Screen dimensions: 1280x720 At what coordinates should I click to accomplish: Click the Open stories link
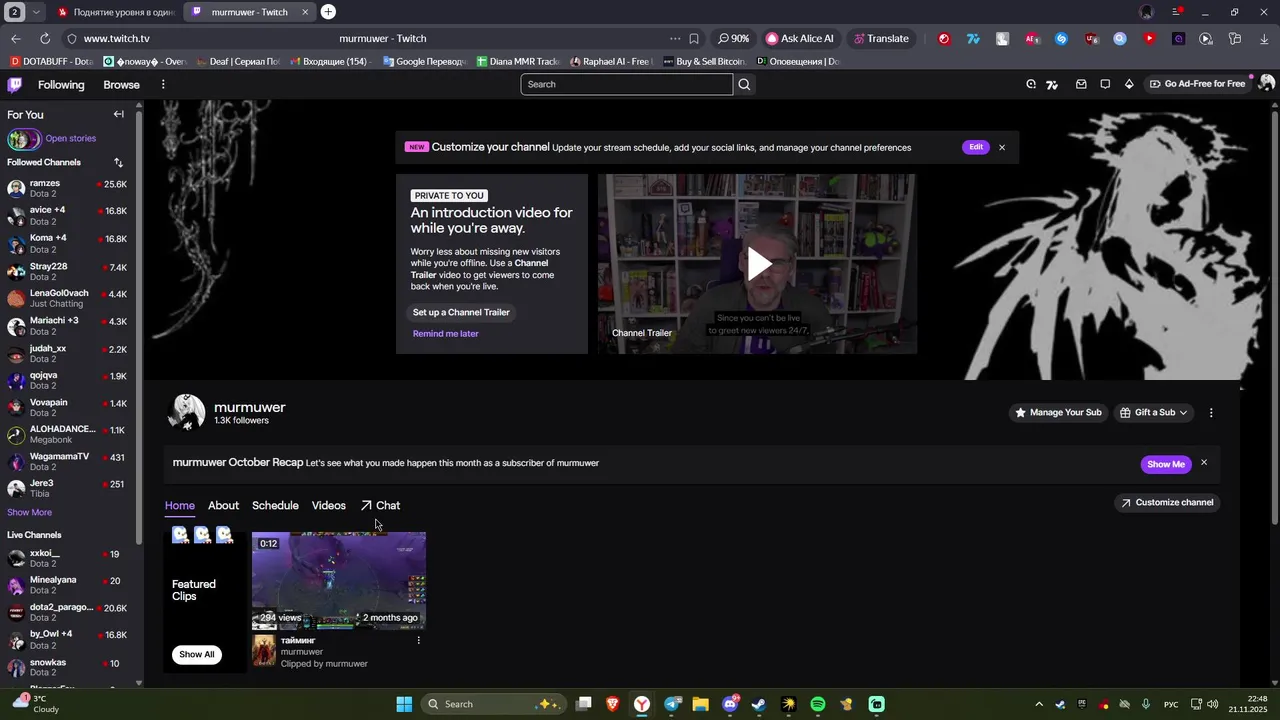[x=70, y=139]
